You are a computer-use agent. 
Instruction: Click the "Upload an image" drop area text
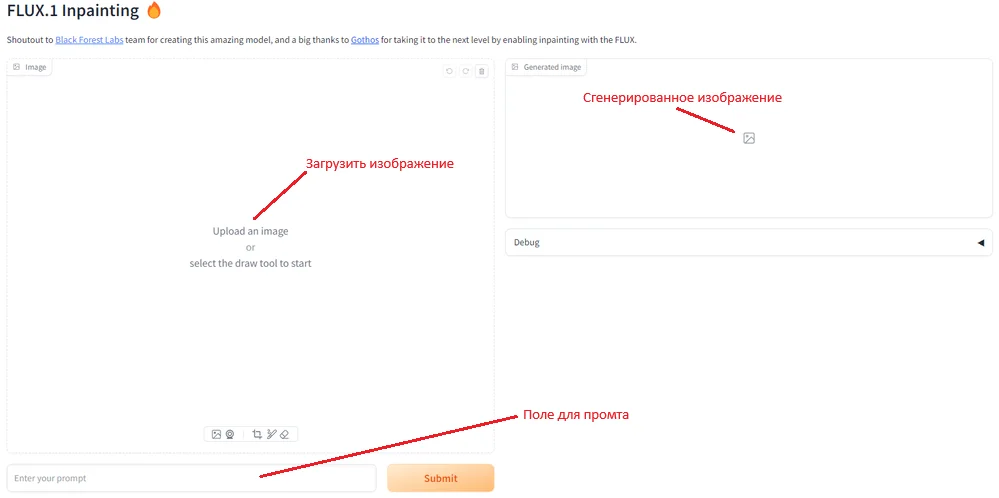(x=250, y=231)
